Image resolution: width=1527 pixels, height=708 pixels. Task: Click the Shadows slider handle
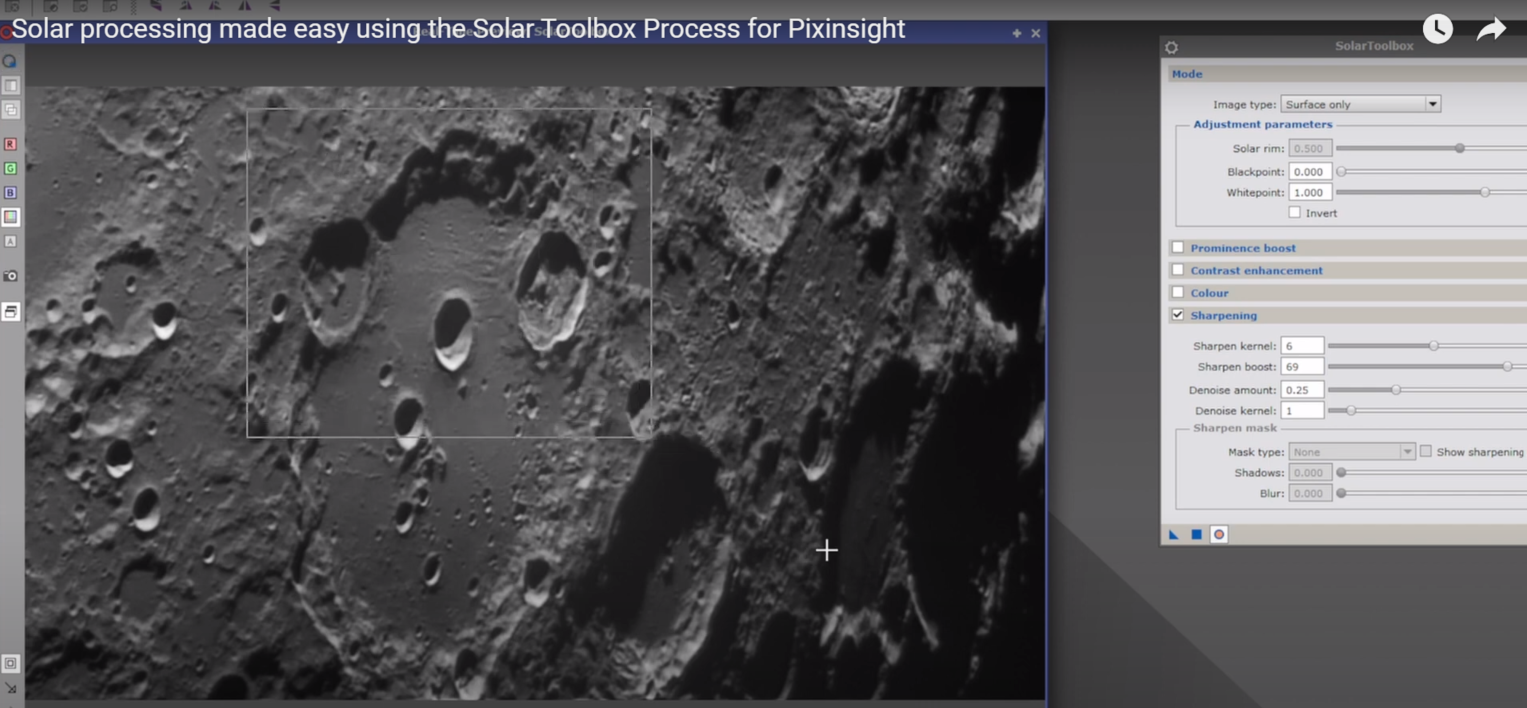[x=1341, y=472]
